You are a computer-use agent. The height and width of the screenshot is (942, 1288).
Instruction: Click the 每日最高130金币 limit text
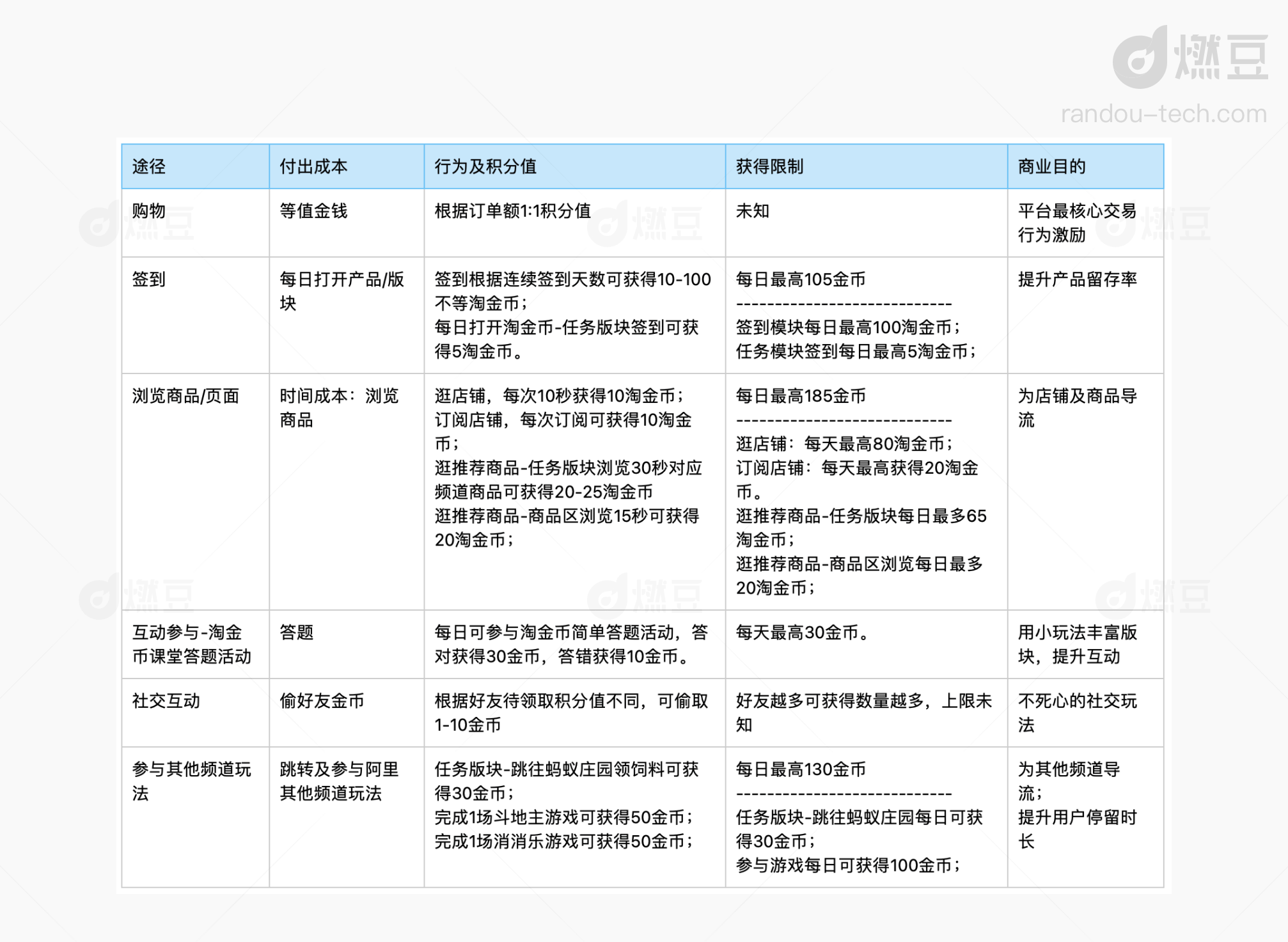point(801,769)
